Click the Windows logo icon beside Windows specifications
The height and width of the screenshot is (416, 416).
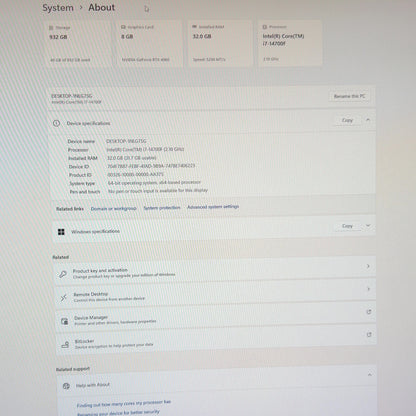(x=61, y=232)
